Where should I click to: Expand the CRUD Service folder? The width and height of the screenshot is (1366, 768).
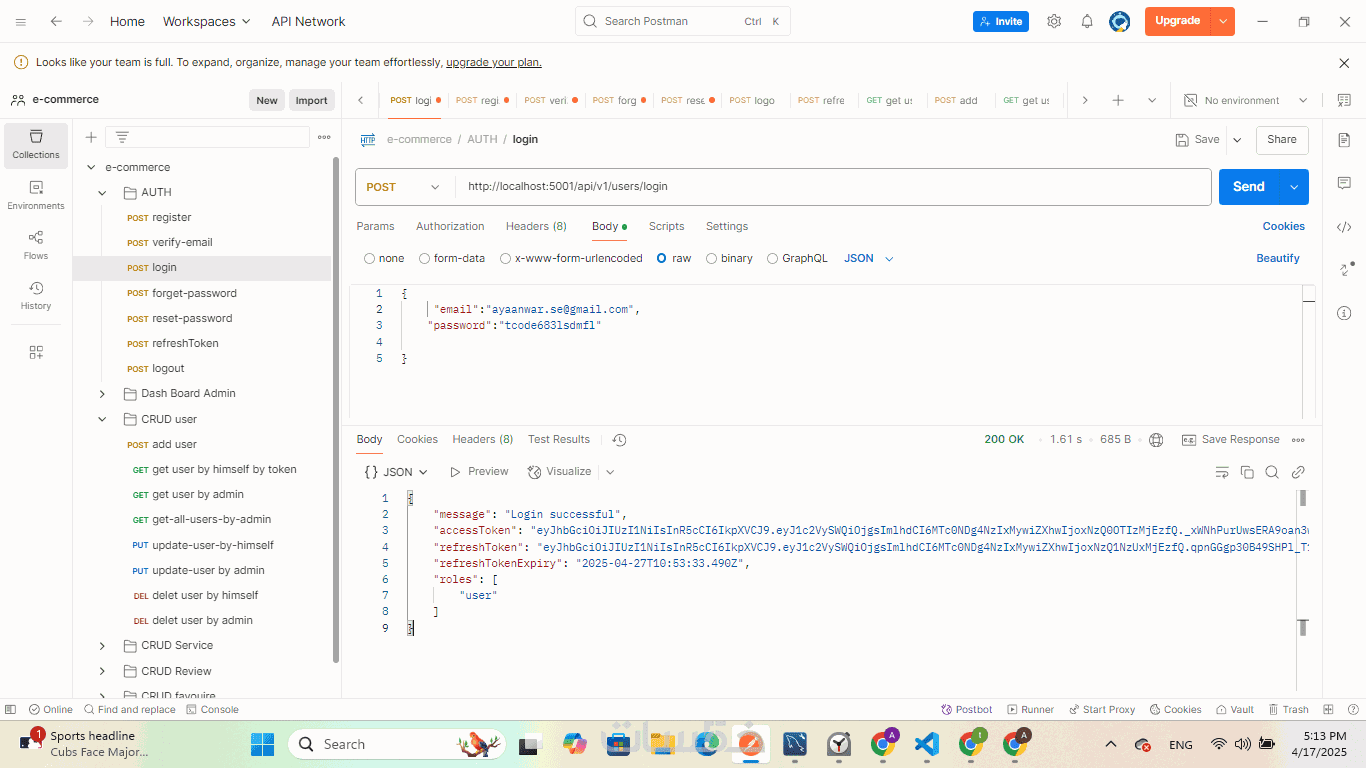coord(102,646)
